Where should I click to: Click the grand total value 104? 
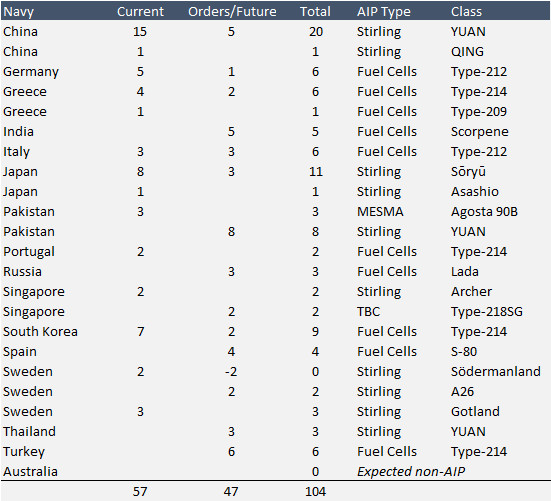point(316,492)
